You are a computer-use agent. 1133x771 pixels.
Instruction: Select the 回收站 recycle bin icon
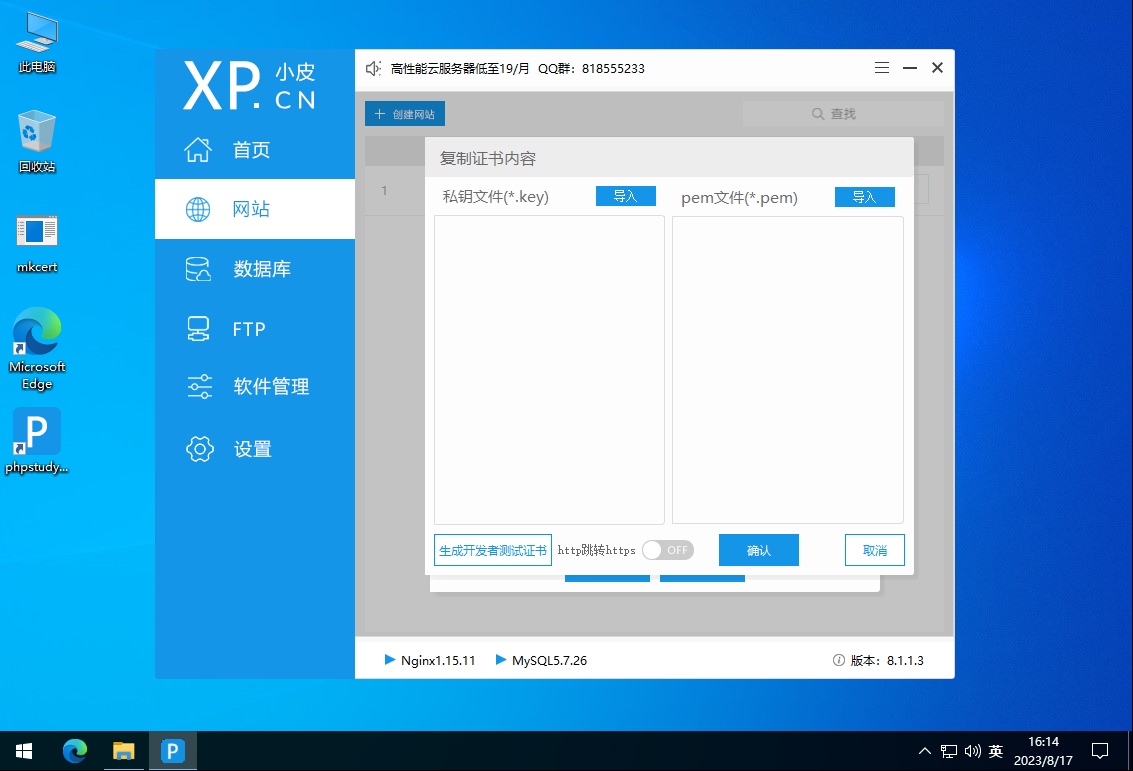pos(37,142)
